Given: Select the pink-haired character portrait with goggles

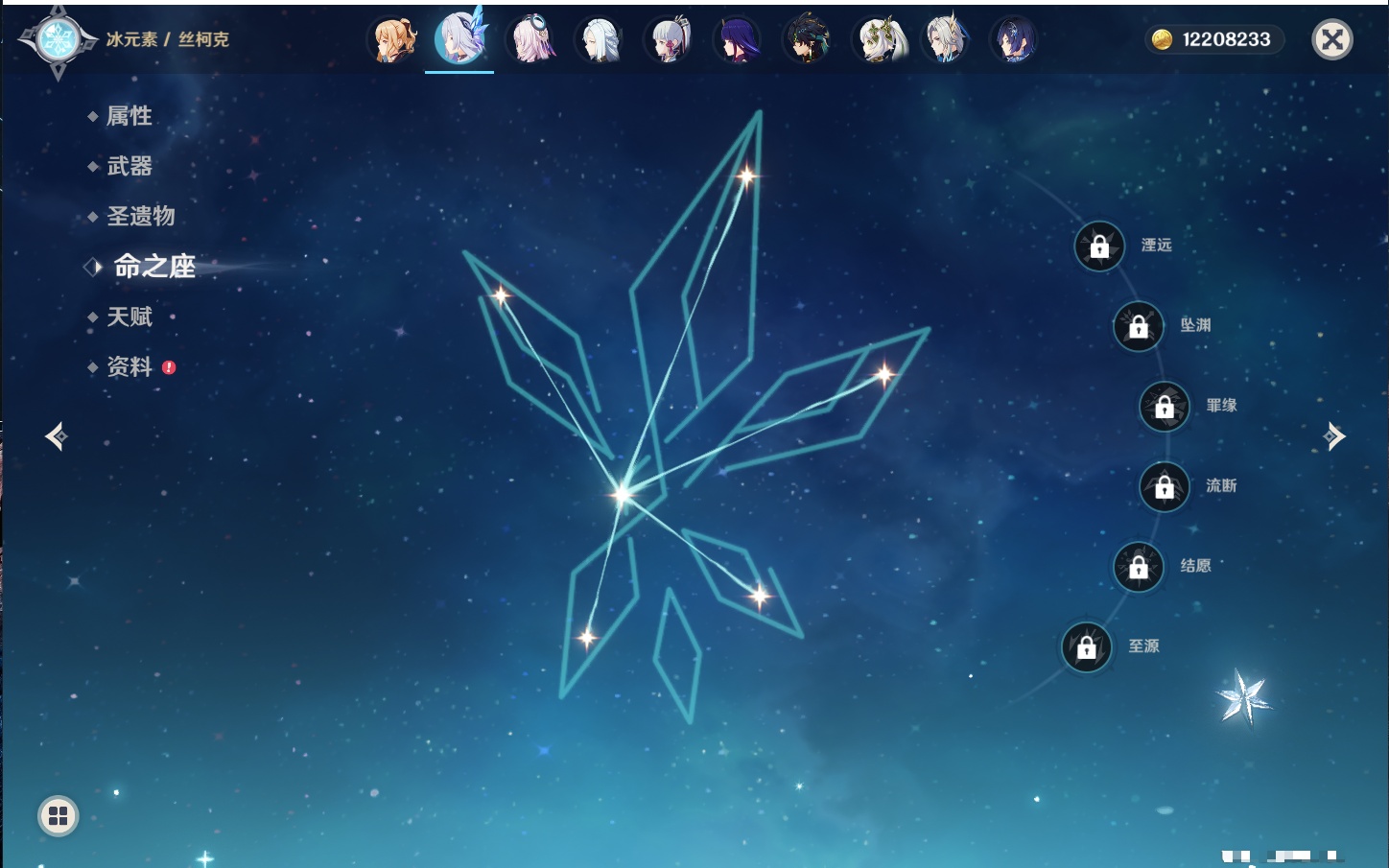Looking at the screenshot, I should (x=531, y=39).
